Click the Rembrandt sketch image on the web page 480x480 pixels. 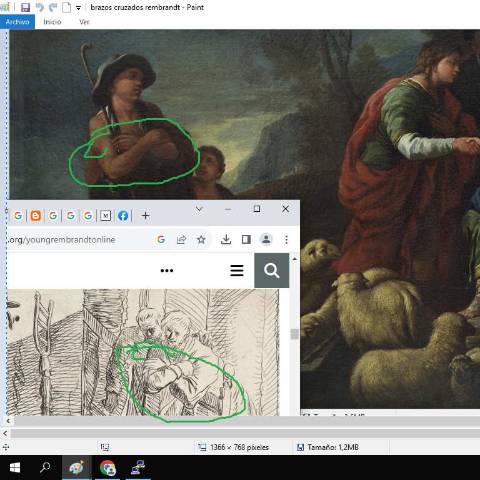coord(143,352)
